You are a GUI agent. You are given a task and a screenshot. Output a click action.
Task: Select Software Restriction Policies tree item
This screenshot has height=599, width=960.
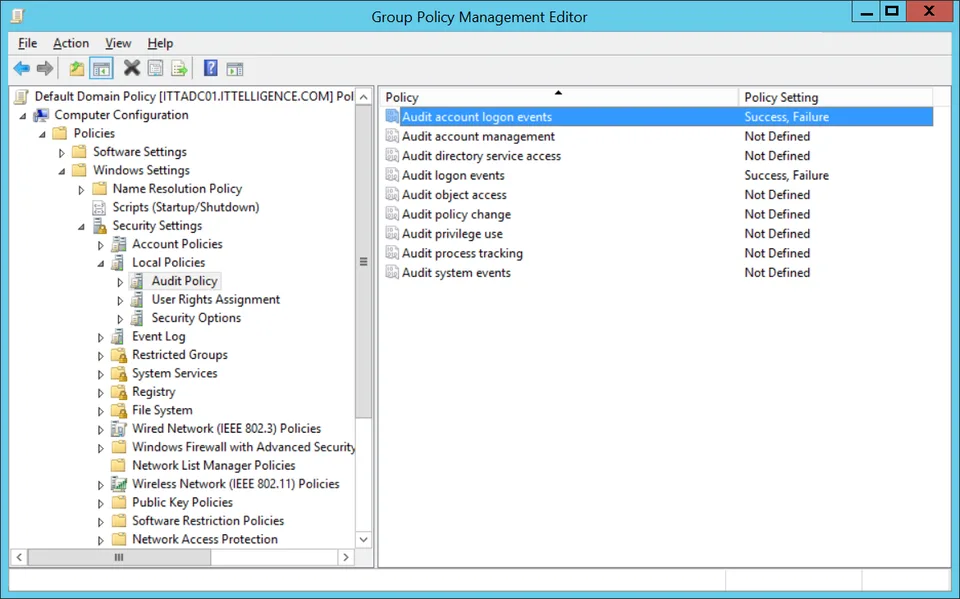coord(208,521)
